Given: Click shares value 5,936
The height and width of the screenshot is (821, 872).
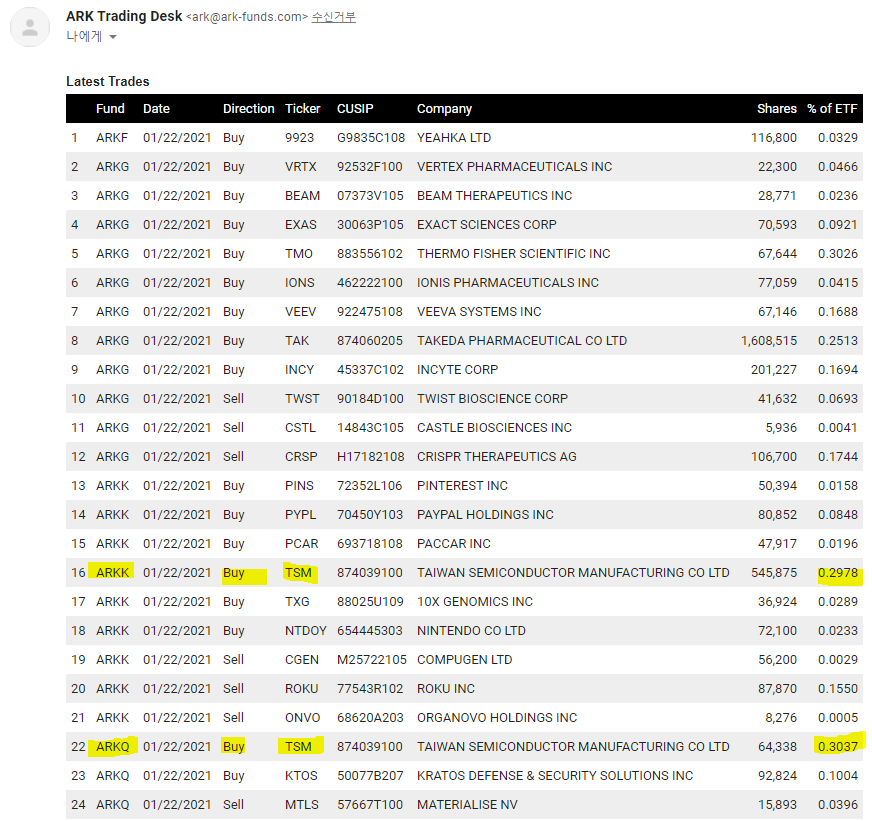Looking at the screenshot, I should click(781, 428).
